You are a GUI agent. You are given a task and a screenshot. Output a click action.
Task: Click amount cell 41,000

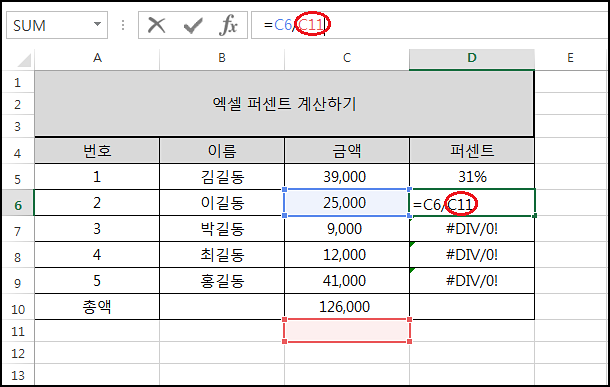click(x=347, y=280)
